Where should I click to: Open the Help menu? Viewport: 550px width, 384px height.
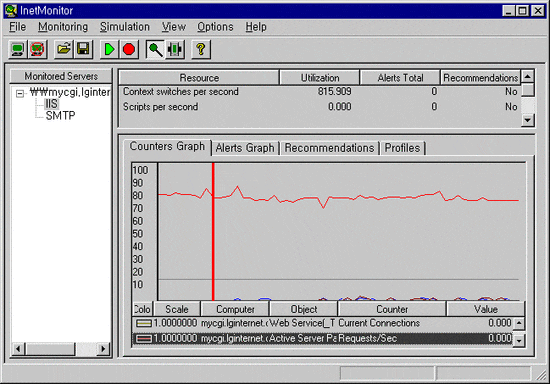tap(256, 27)
